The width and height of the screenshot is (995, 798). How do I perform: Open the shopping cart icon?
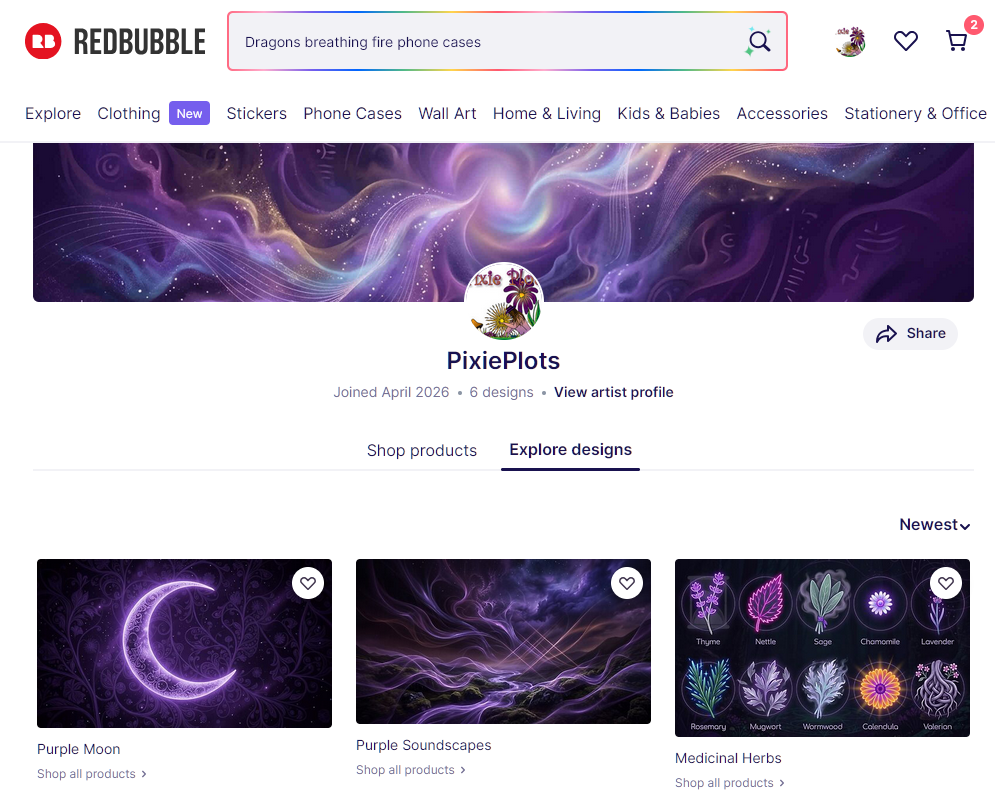pyautogui.click(x=957, y=41)
